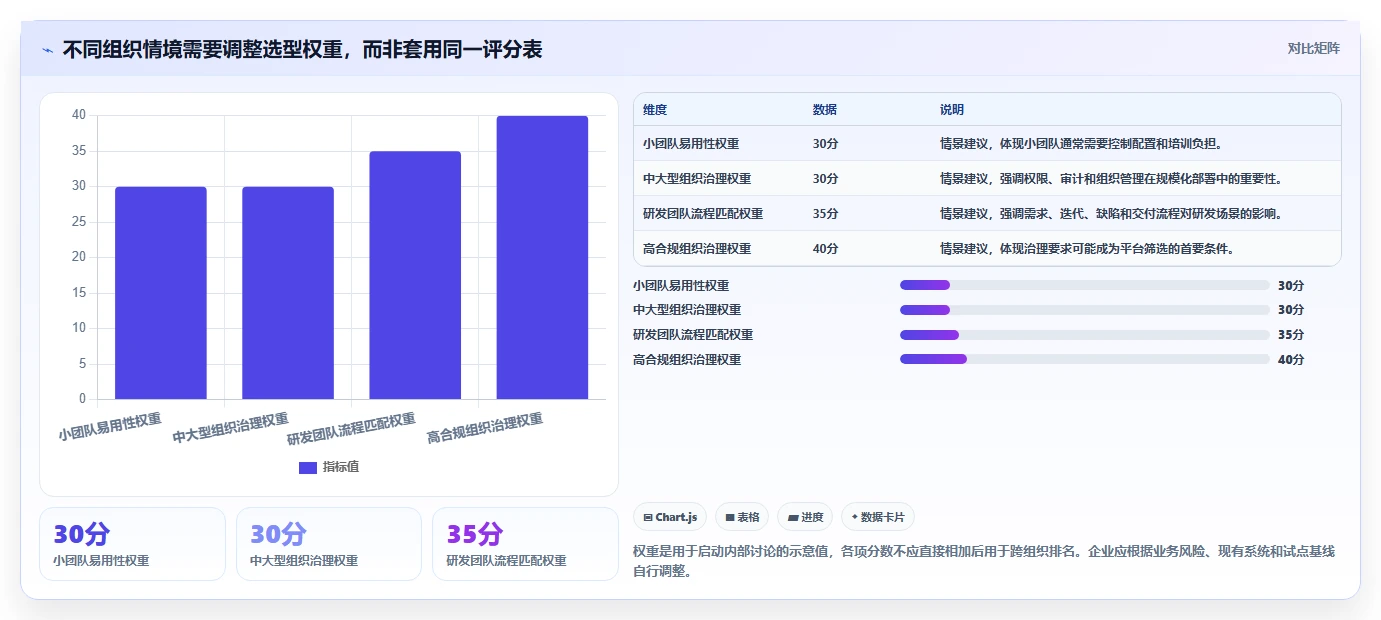Click the 15 tick on chart y-axis

point(79,293)
